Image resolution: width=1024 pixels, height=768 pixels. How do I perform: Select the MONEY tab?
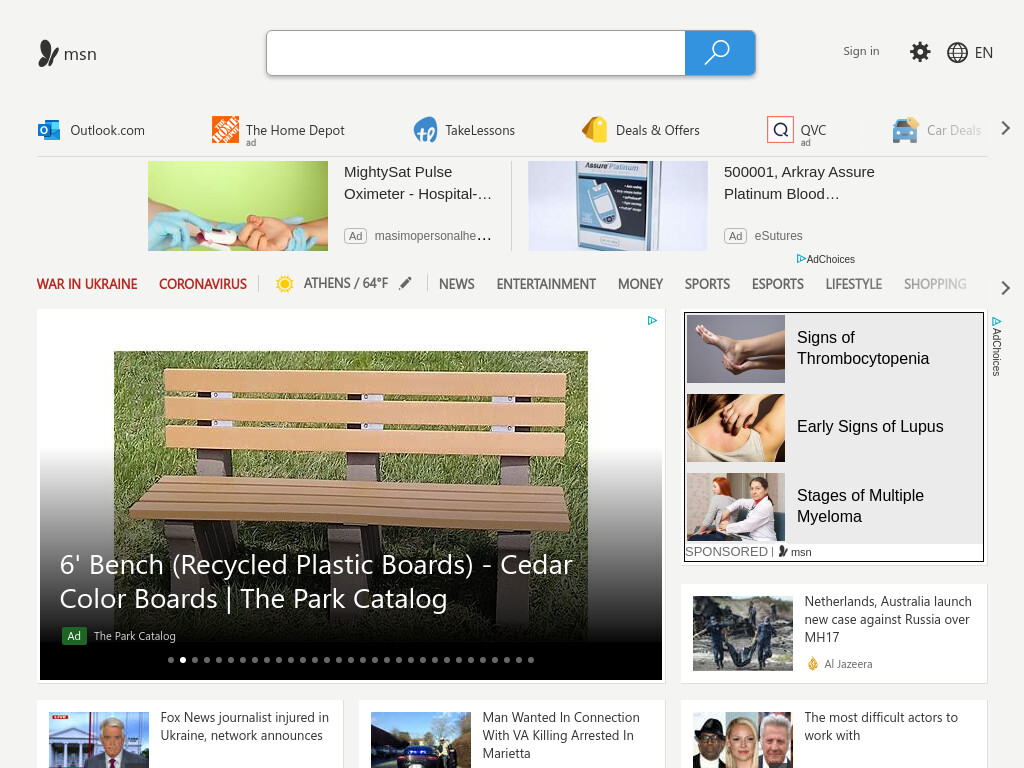click(640, 284)
